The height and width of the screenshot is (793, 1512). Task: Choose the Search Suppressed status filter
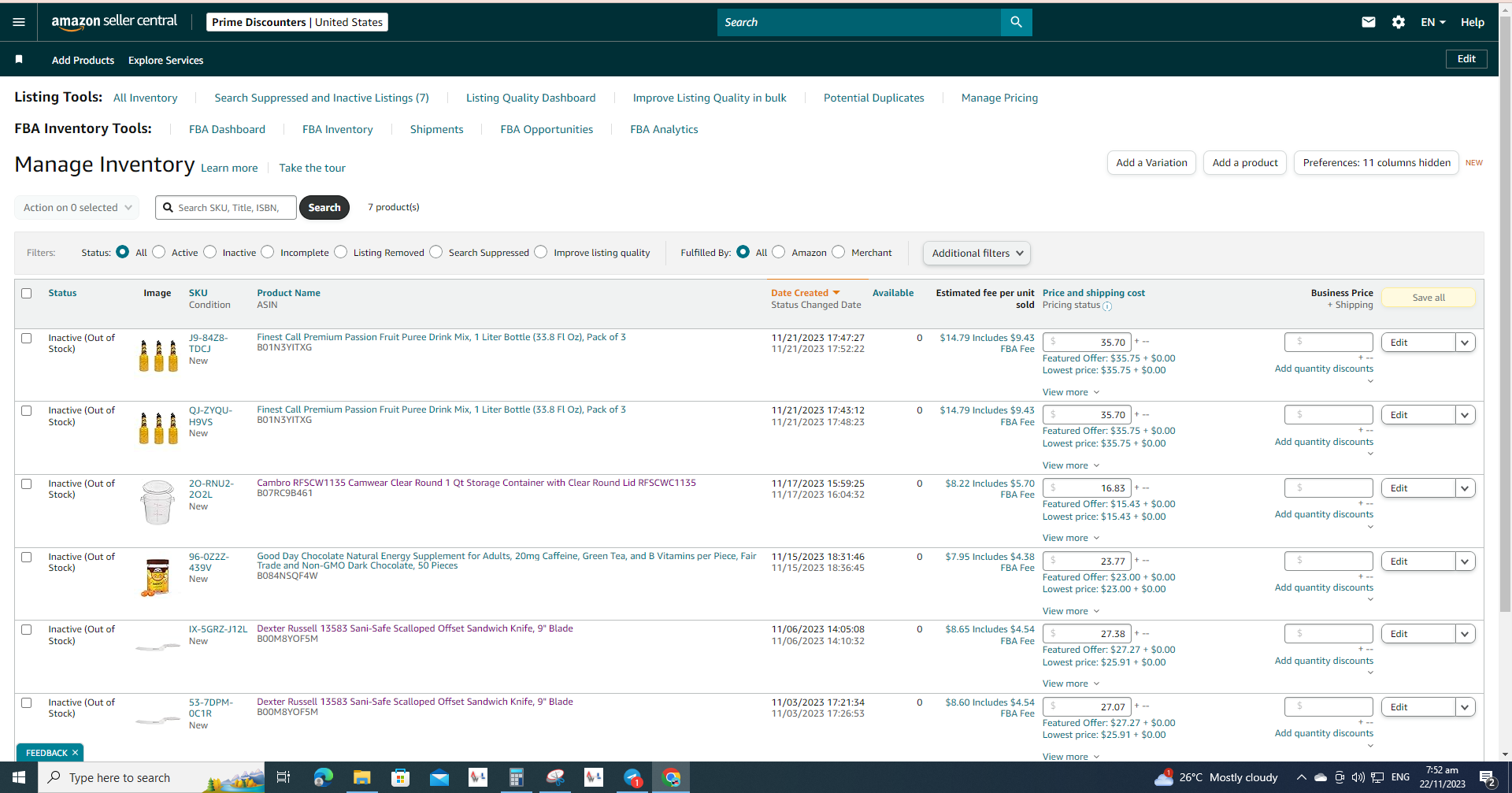point(436,252)
